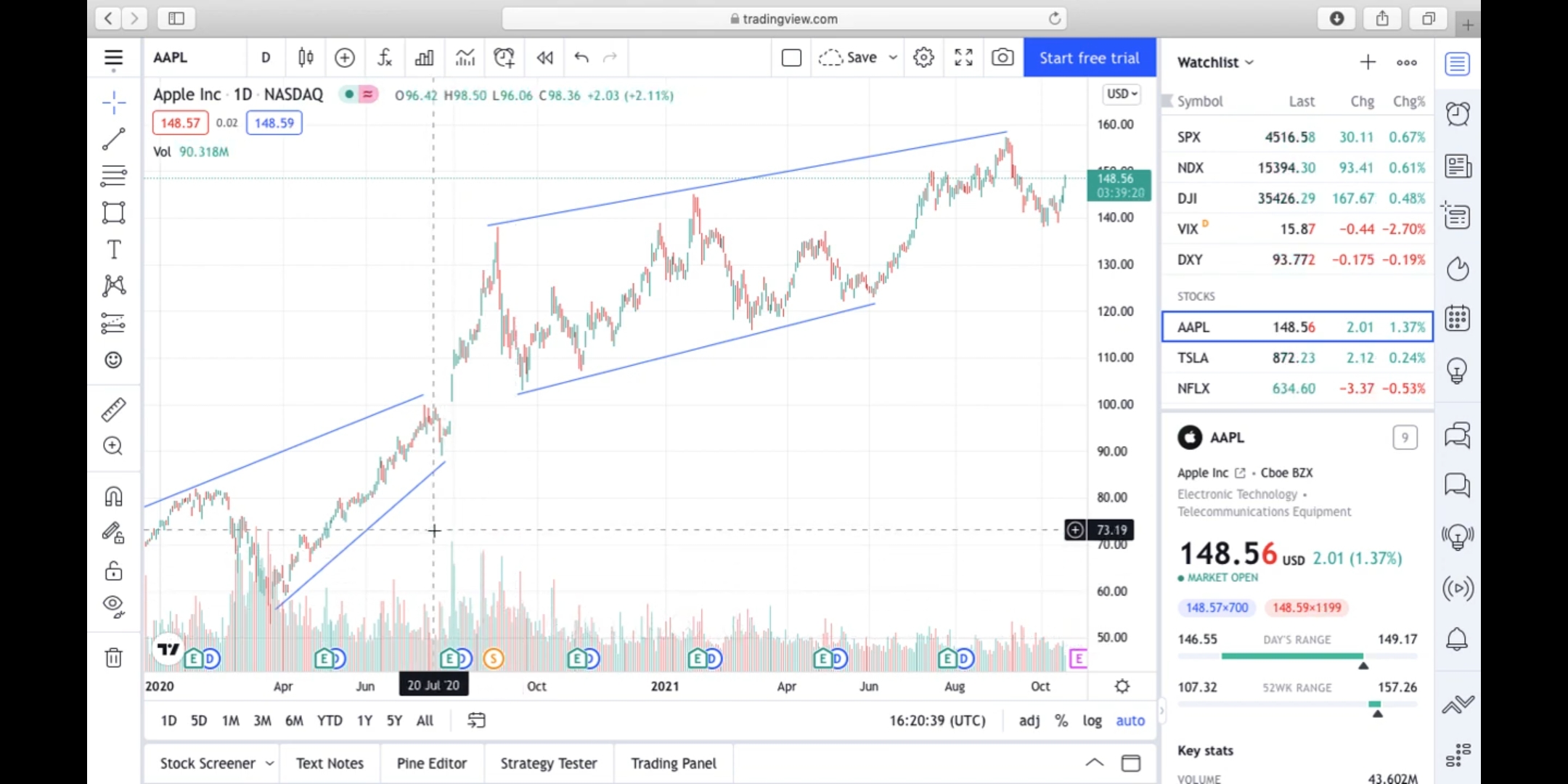This screenshot has width=1568, height=784.
Task: Select the geometric shapes tool
Action: coord(113,213)
